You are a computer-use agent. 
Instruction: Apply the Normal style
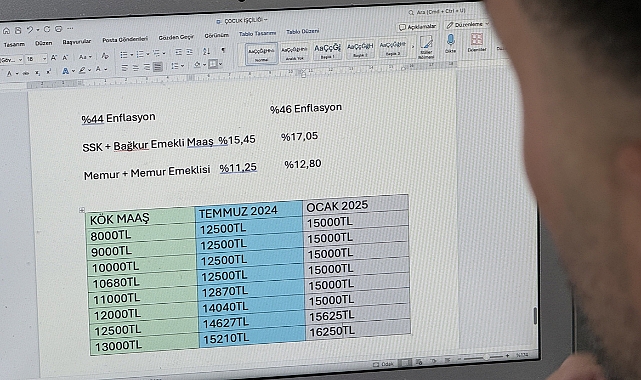[x=262, y=54]
